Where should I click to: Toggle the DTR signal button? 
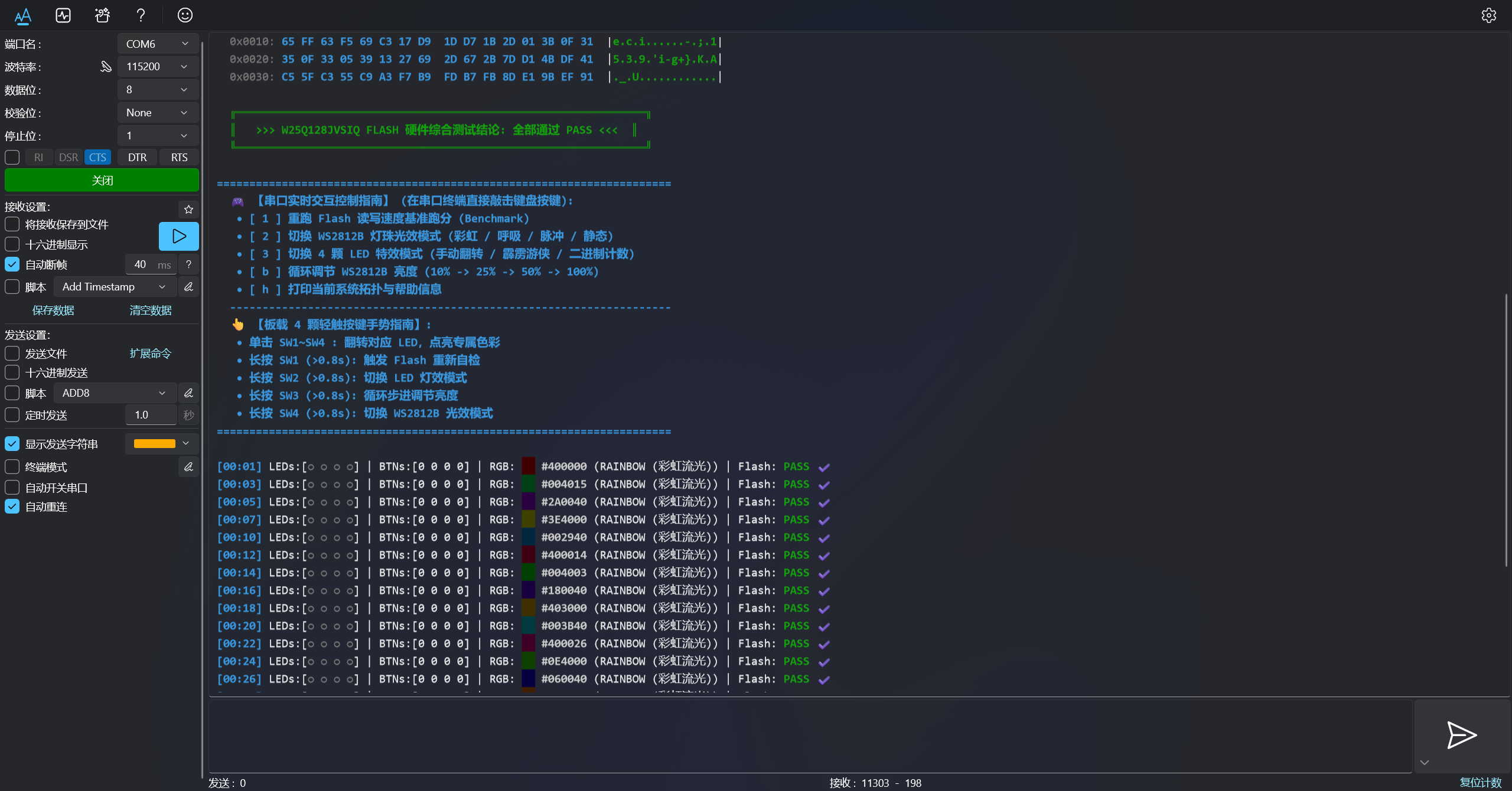[137, 158]
